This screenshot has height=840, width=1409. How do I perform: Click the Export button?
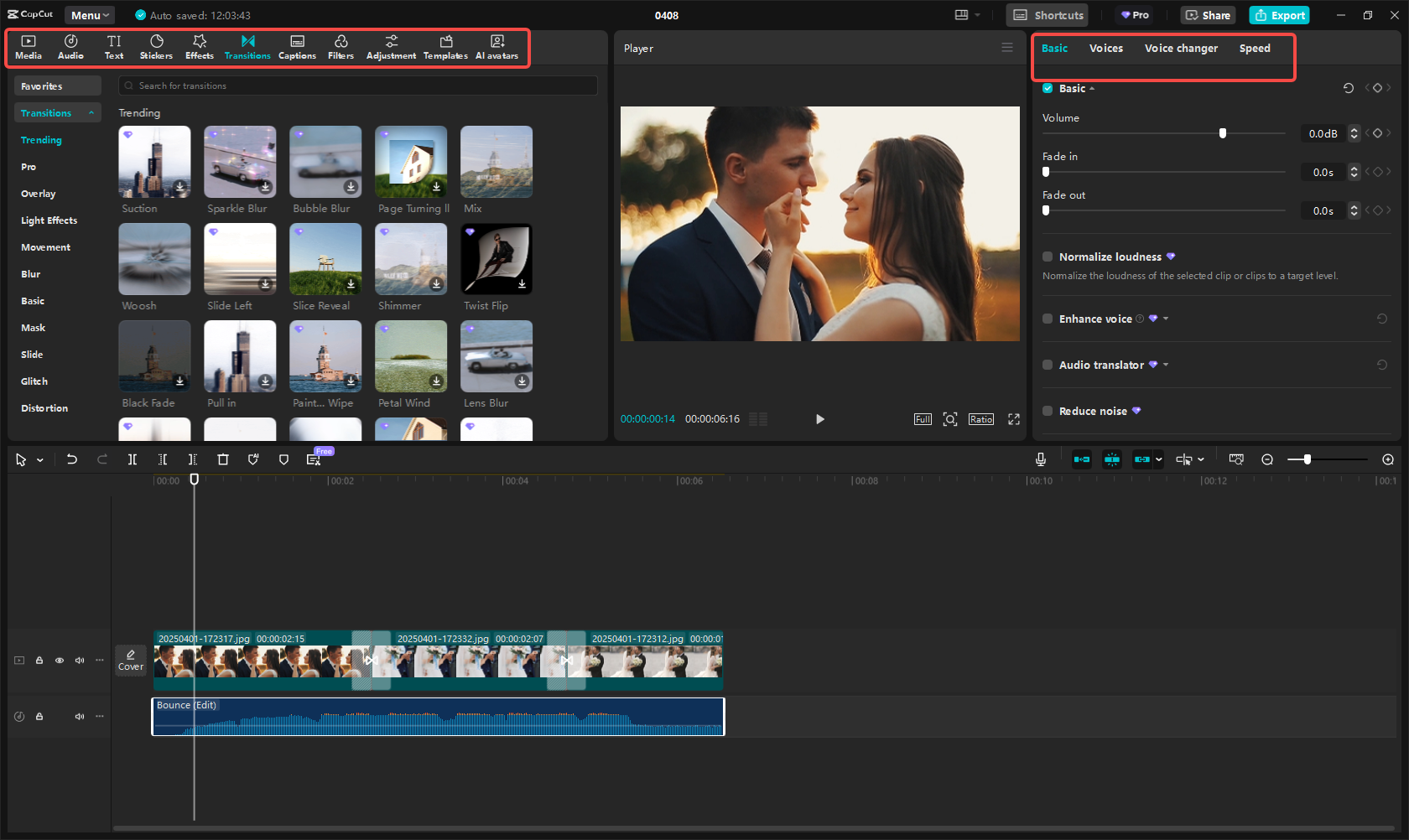pos(1279,14)
